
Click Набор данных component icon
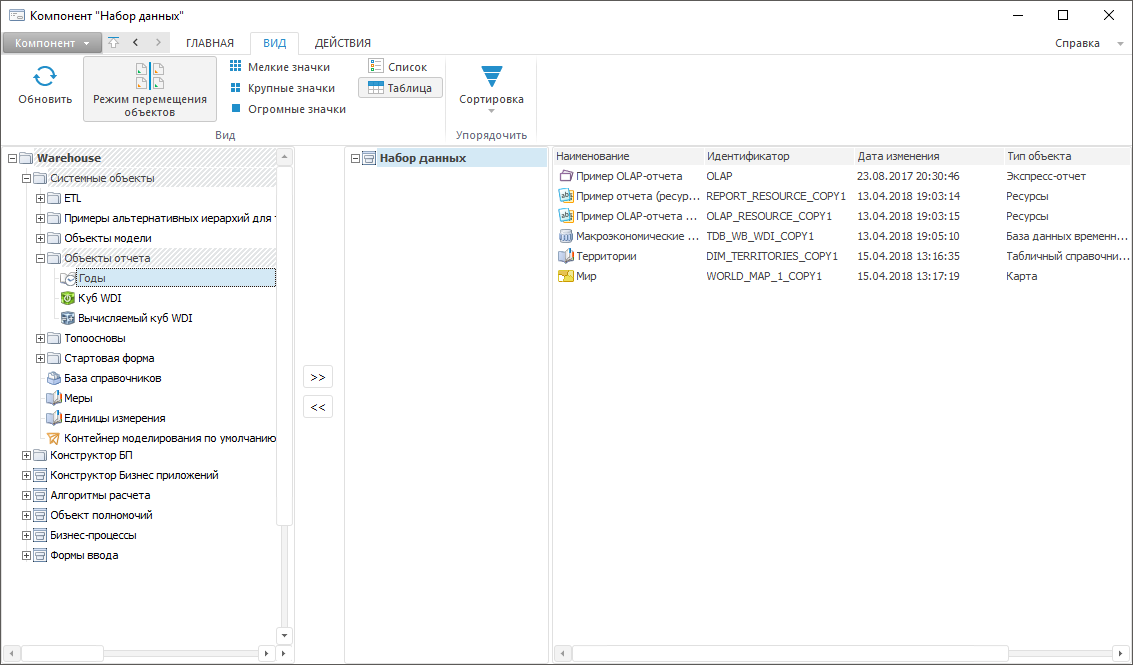click(369, 158)
